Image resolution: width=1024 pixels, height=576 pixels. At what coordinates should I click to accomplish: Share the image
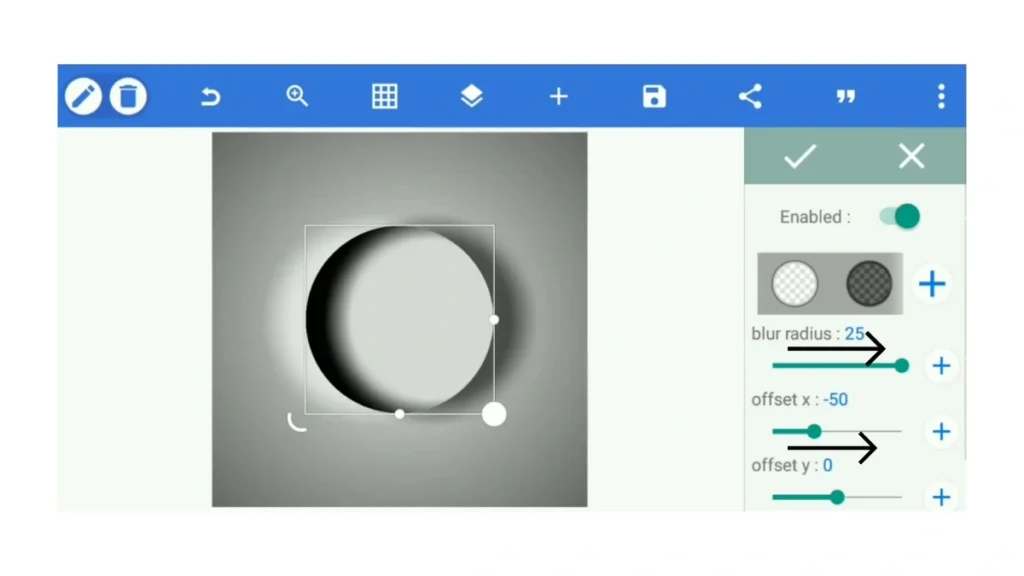pyautogui.click(x=750, y=96)
